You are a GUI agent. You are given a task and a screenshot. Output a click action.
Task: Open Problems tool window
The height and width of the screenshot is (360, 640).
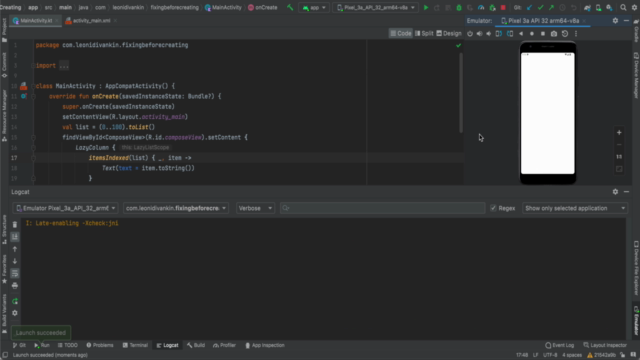click(x=100, y=345)
